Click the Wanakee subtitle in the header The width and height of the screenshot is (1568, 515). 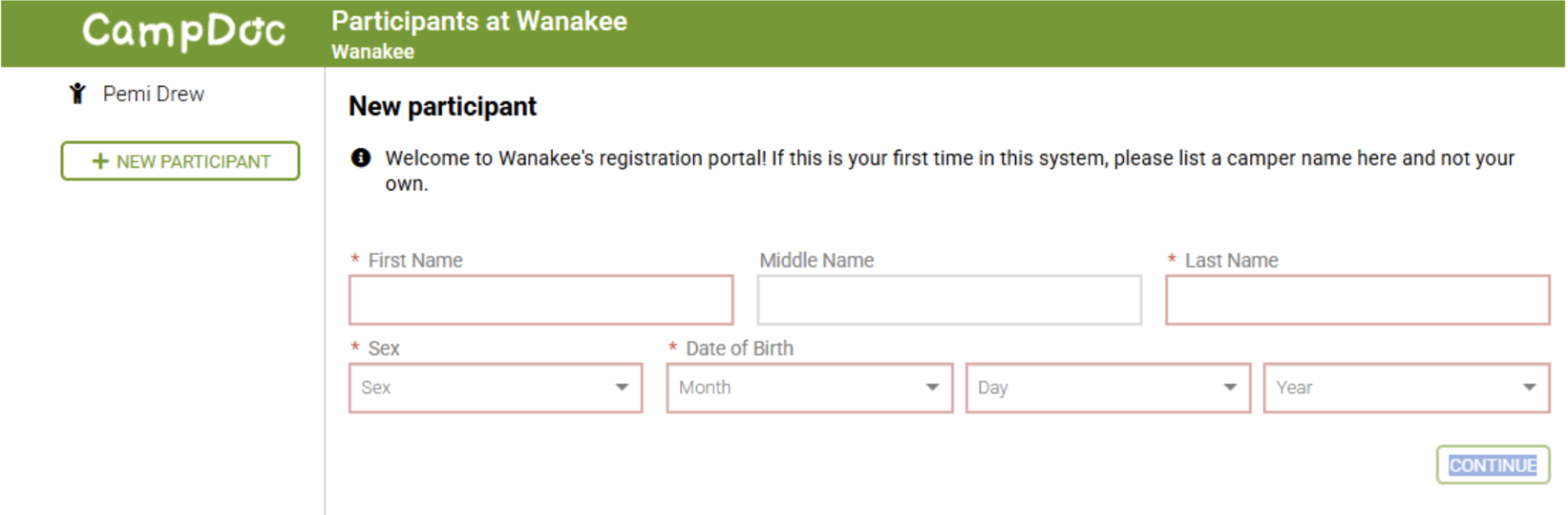[x=373, y=52]
